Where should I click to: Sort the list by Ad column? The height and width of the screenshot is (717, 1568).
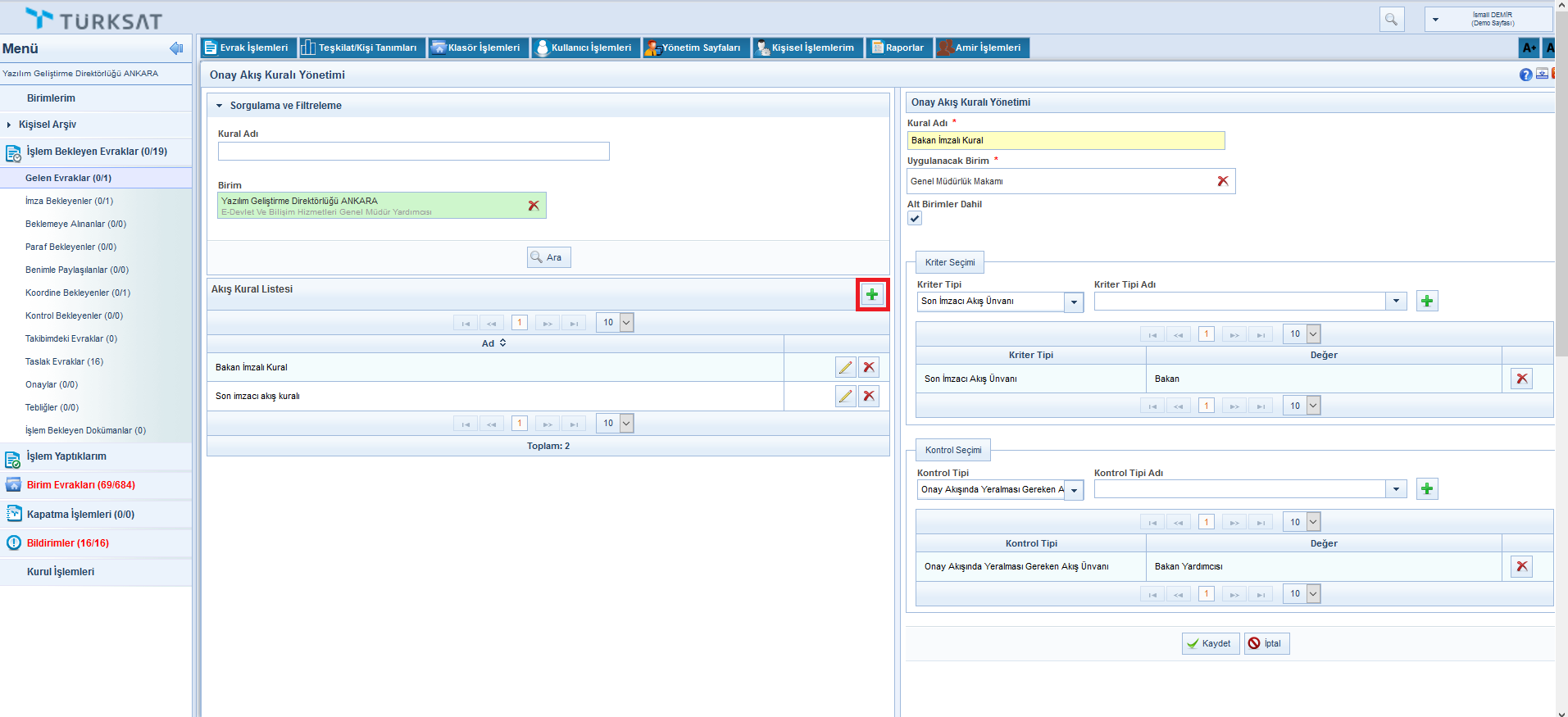pos(494,343)
